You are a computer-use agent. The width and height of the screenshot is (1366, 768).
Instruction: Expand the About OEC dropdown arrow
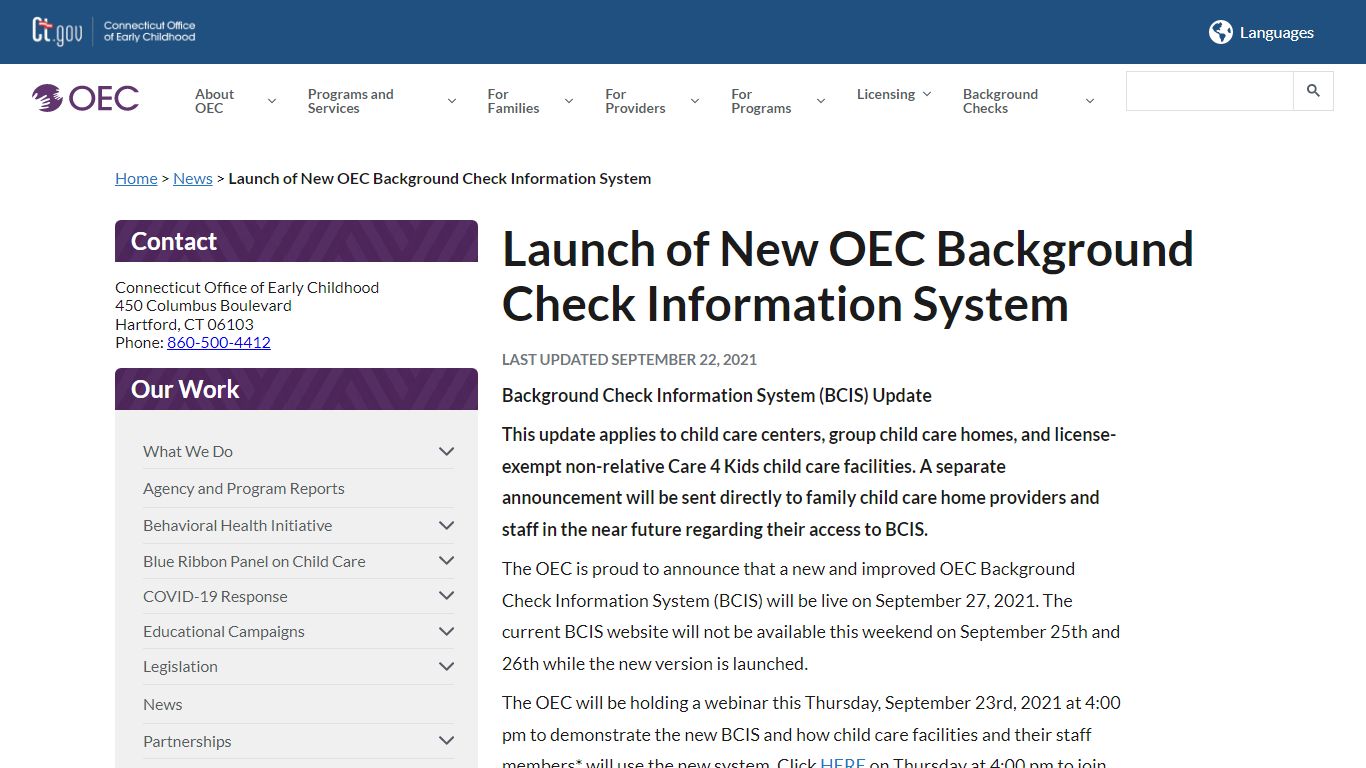pos(271,101)
